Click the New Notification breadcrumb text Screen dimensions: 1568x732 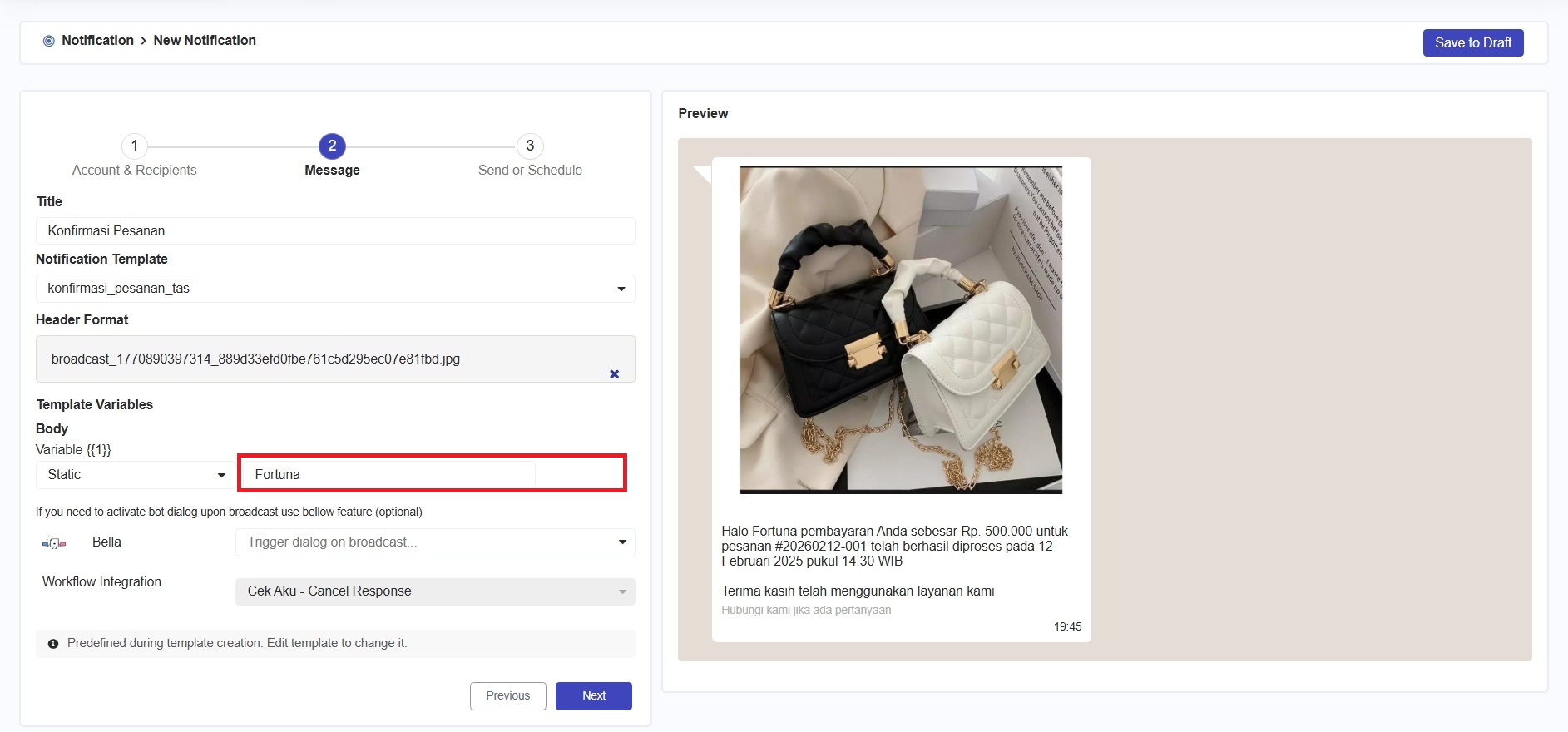pyautogui.click(x=205, y=41)
